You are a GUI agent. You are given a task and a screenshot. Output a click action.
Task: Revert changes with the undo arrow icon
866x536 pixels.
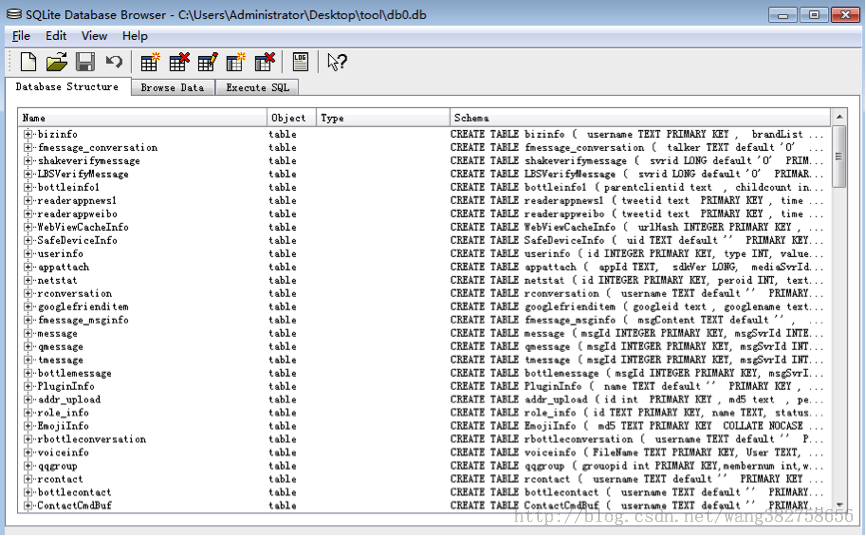tap(114, 61)
